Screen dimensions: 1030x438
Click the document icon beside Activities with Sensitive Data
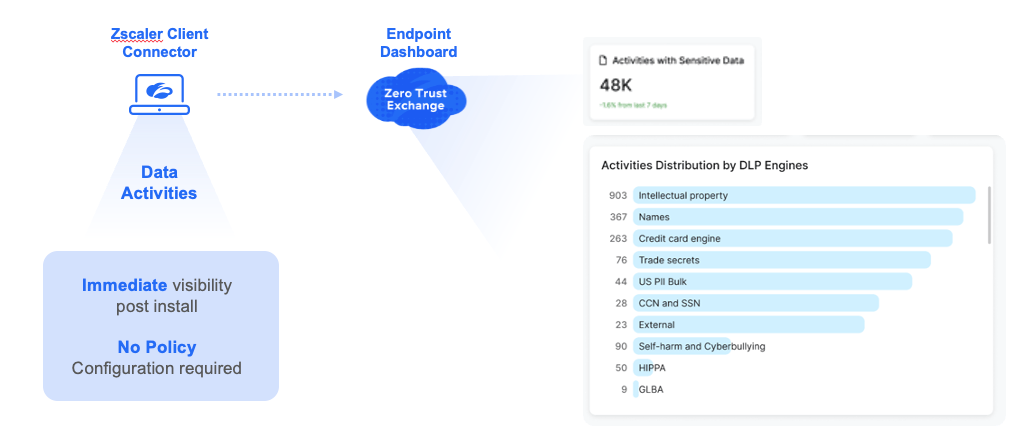pyautogui.click(x=603, y=61)
